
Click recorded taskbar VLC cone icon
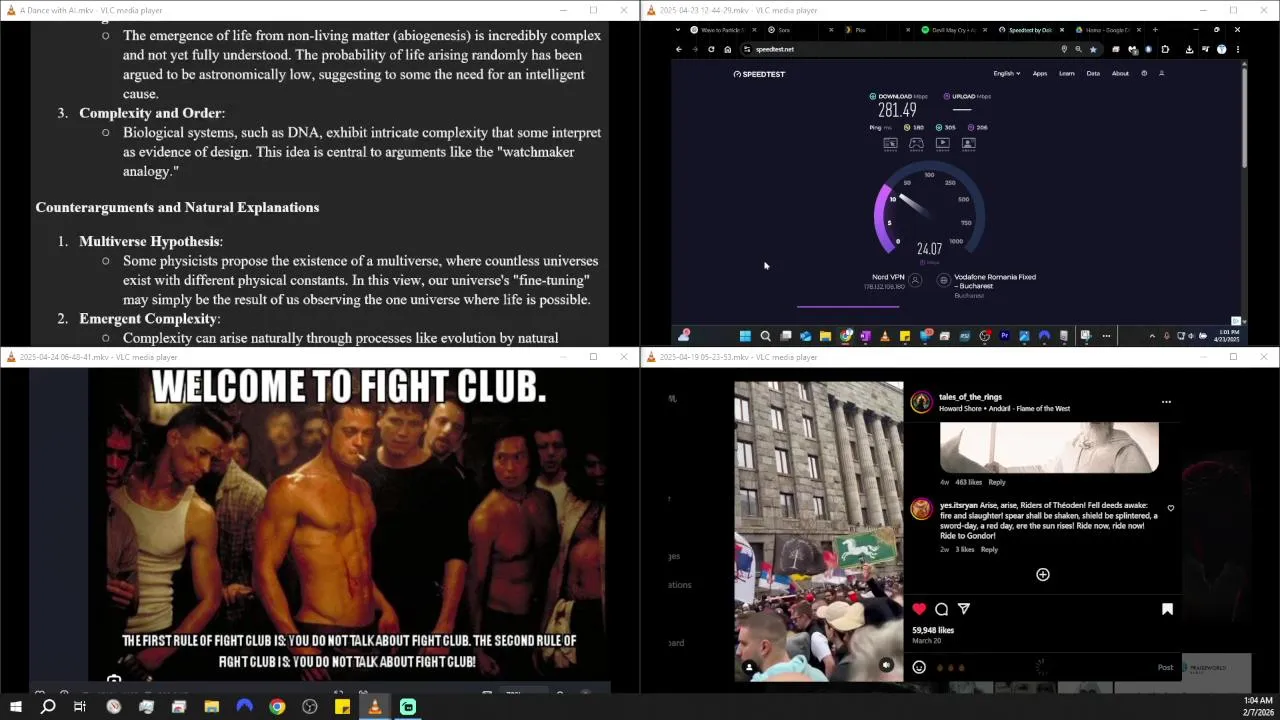pos(885,336)
